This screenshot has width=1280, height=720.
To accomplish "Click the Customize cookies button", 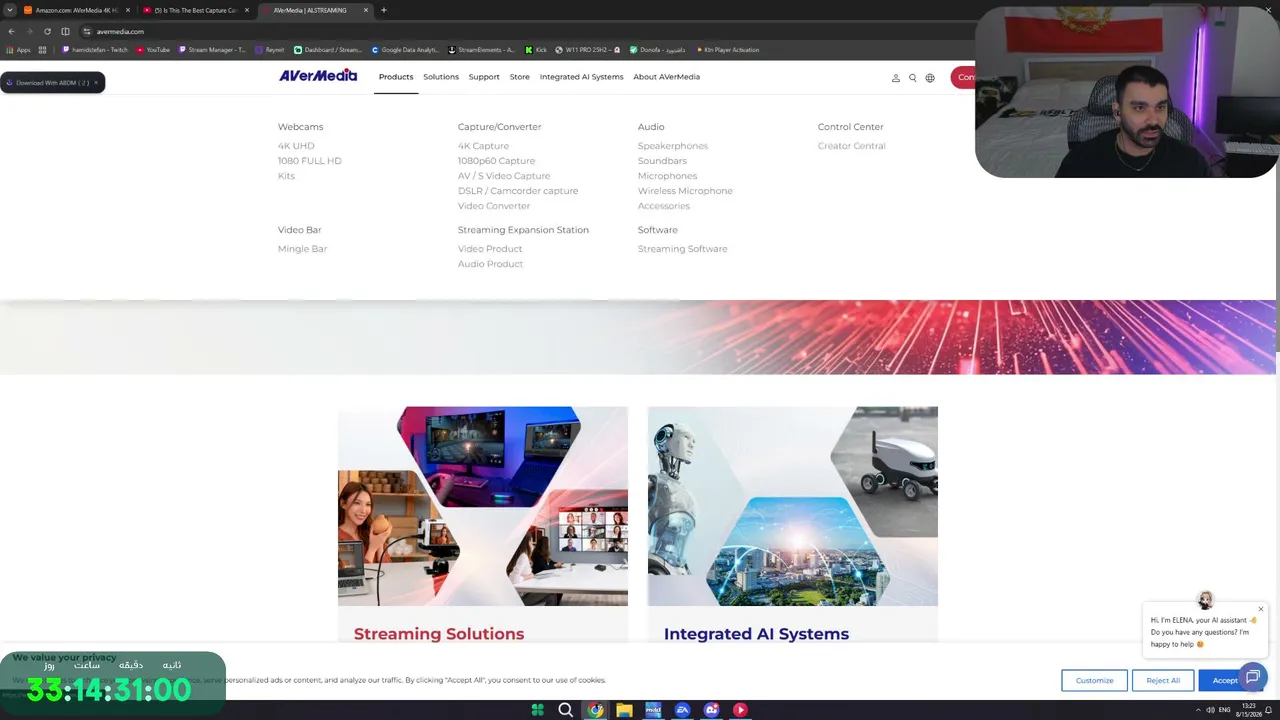I will (x=1094, y=680).
